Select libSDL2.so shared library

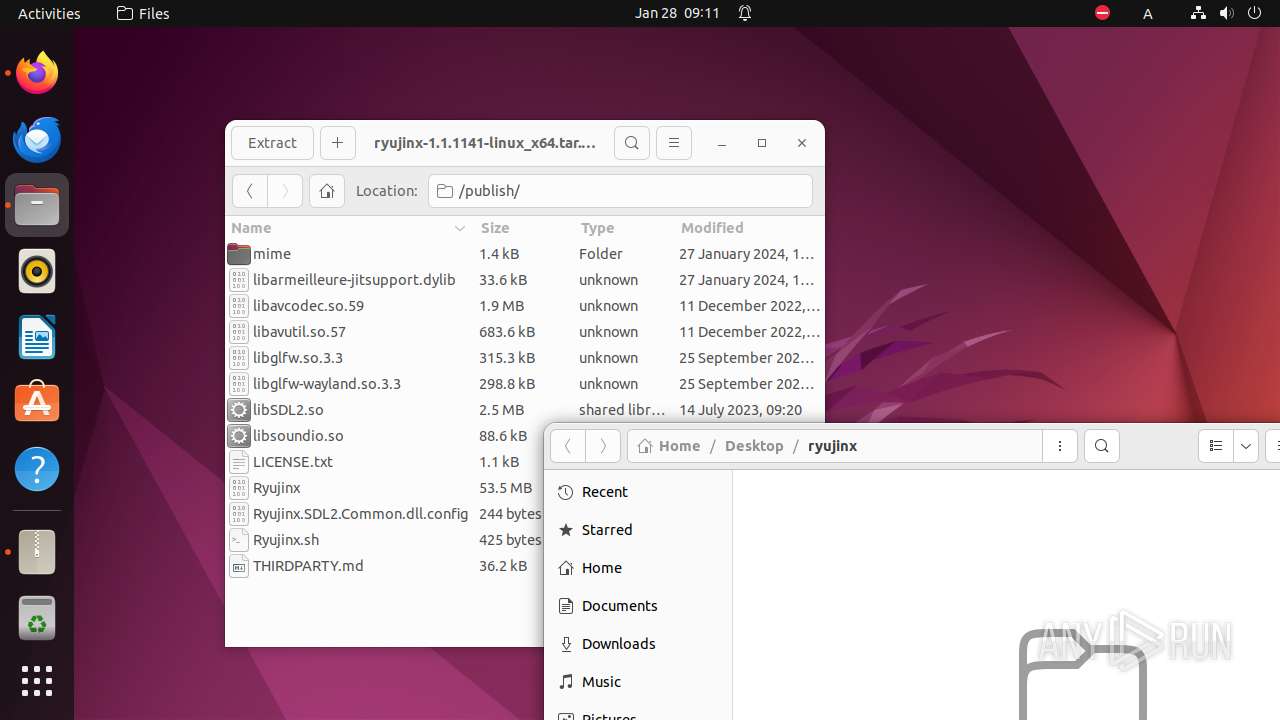pos(524,410)
